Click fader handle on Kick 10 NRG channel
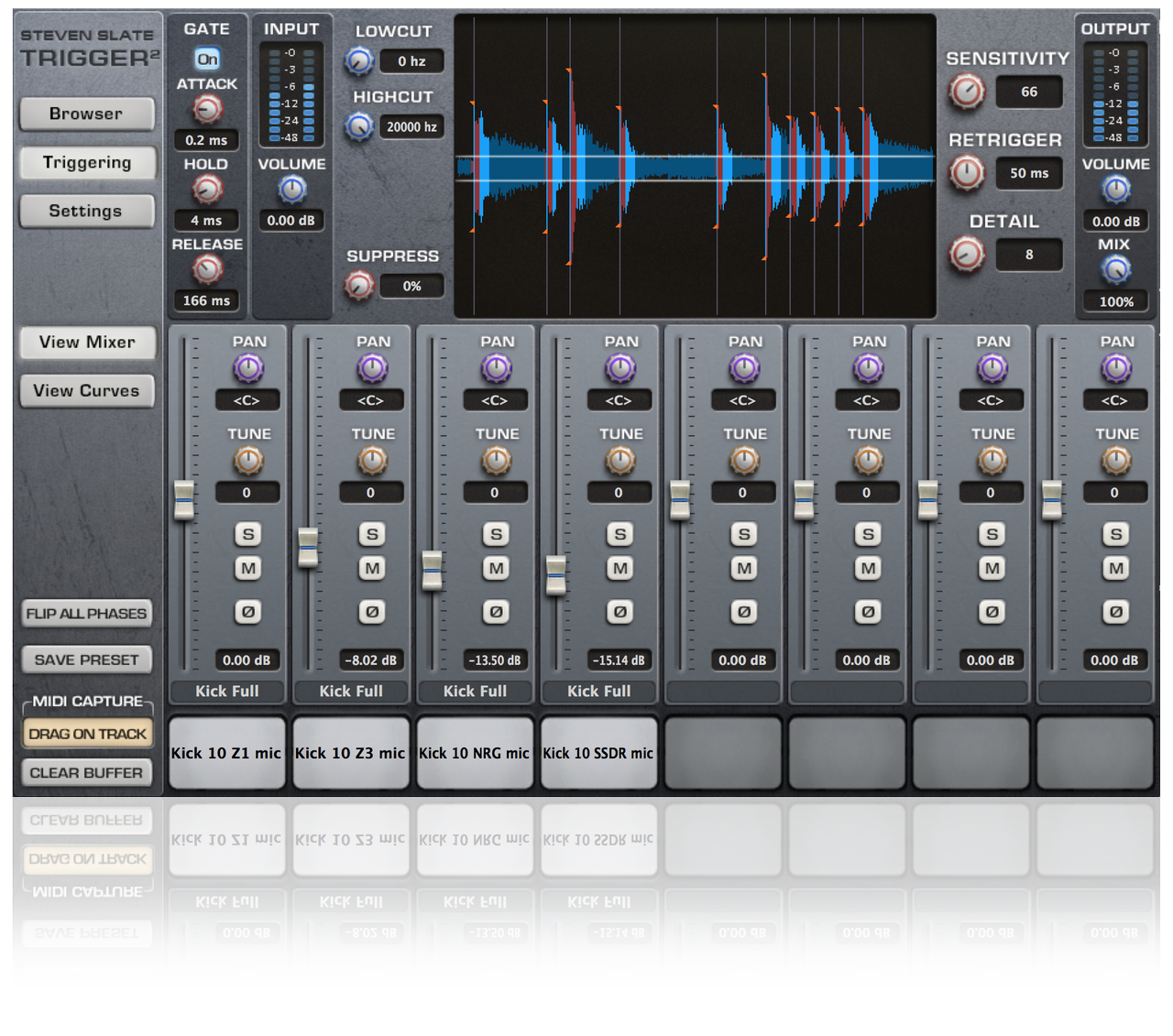 (x=432, y=571)
